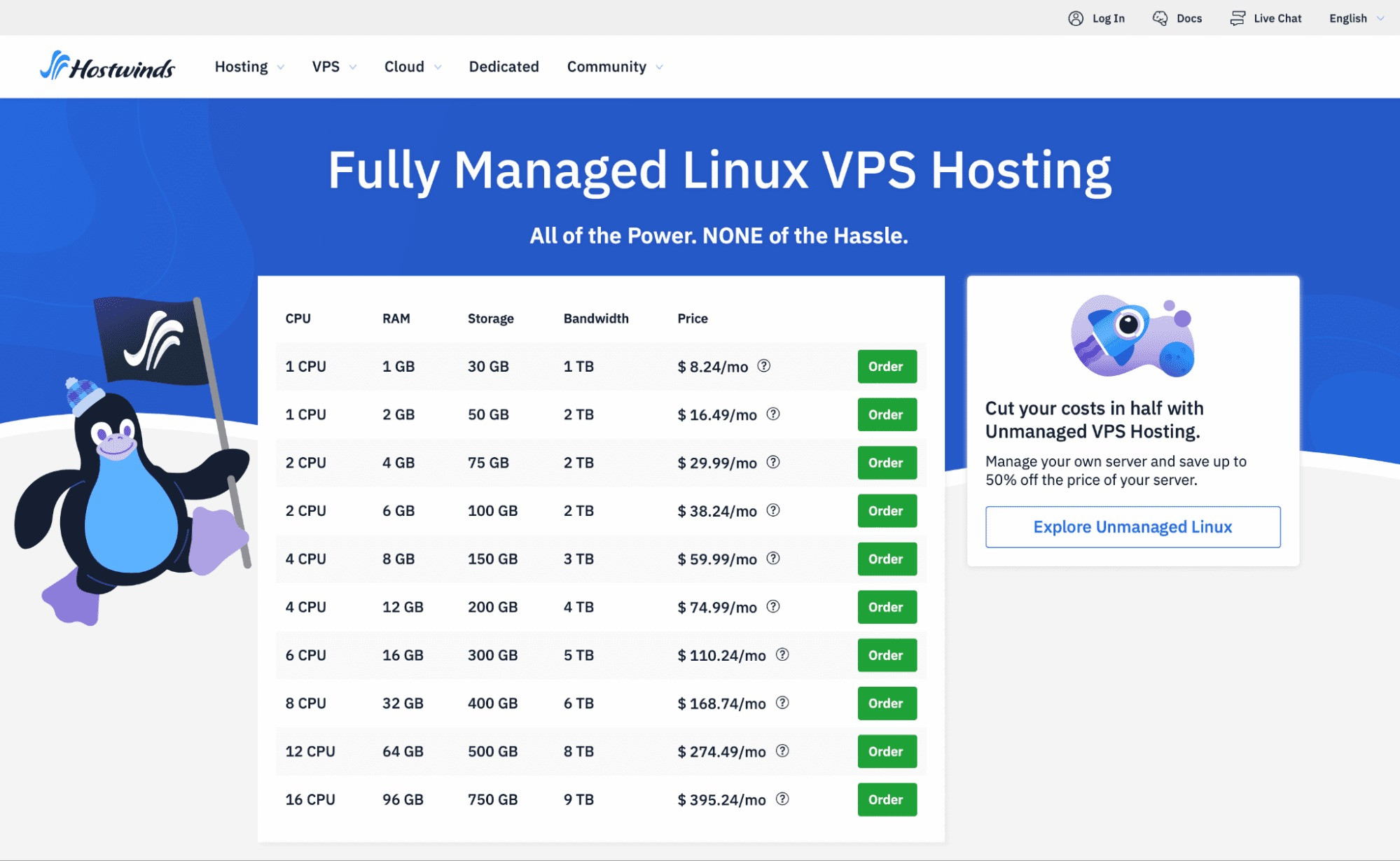Click the Fully Managed Linux VPS Hosting heading
Image resolution: width=1400 pixels, height=861 pixels.
tap(720, 170)
